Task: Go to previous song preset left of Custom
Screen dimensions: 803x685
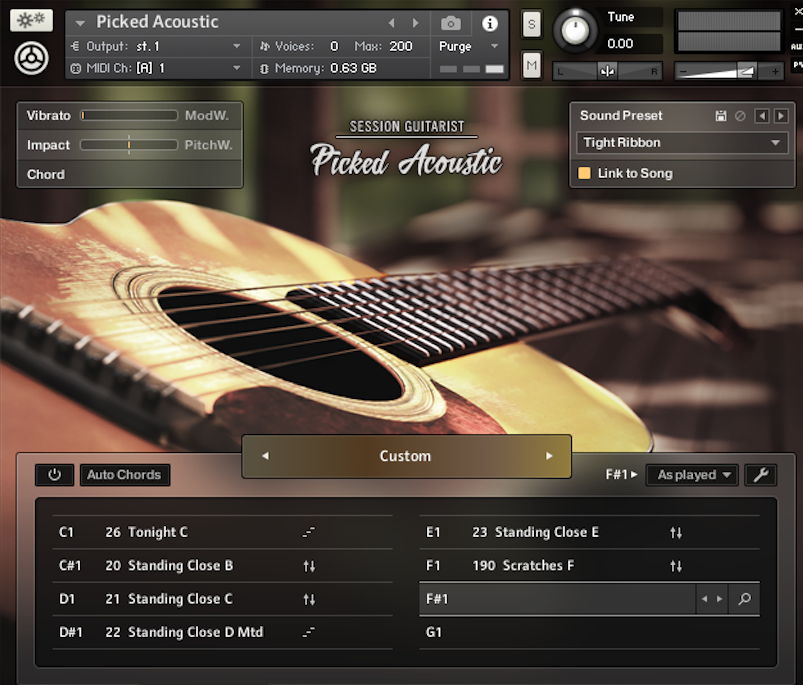Action: coord(265,456)
